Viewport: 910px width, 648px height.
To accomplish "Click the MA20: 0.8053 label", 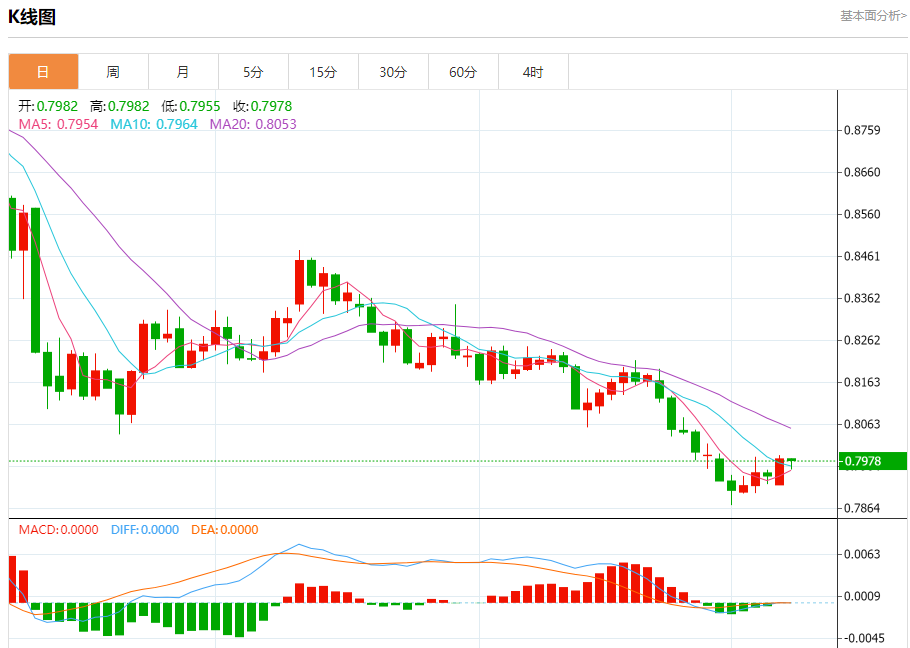I will click(253, 124).
